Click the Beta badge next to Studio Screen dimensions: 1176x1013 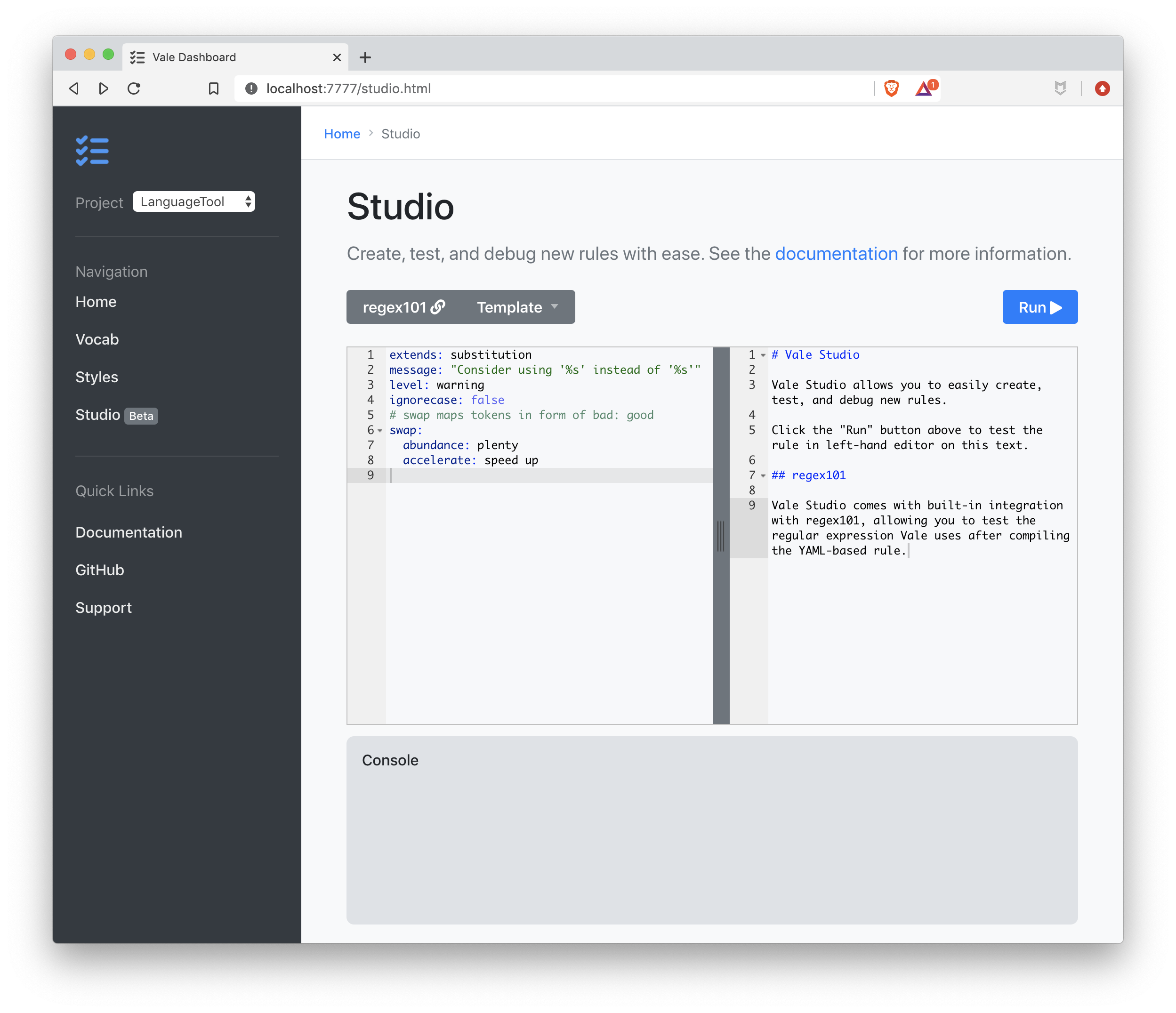pos(141,416)
